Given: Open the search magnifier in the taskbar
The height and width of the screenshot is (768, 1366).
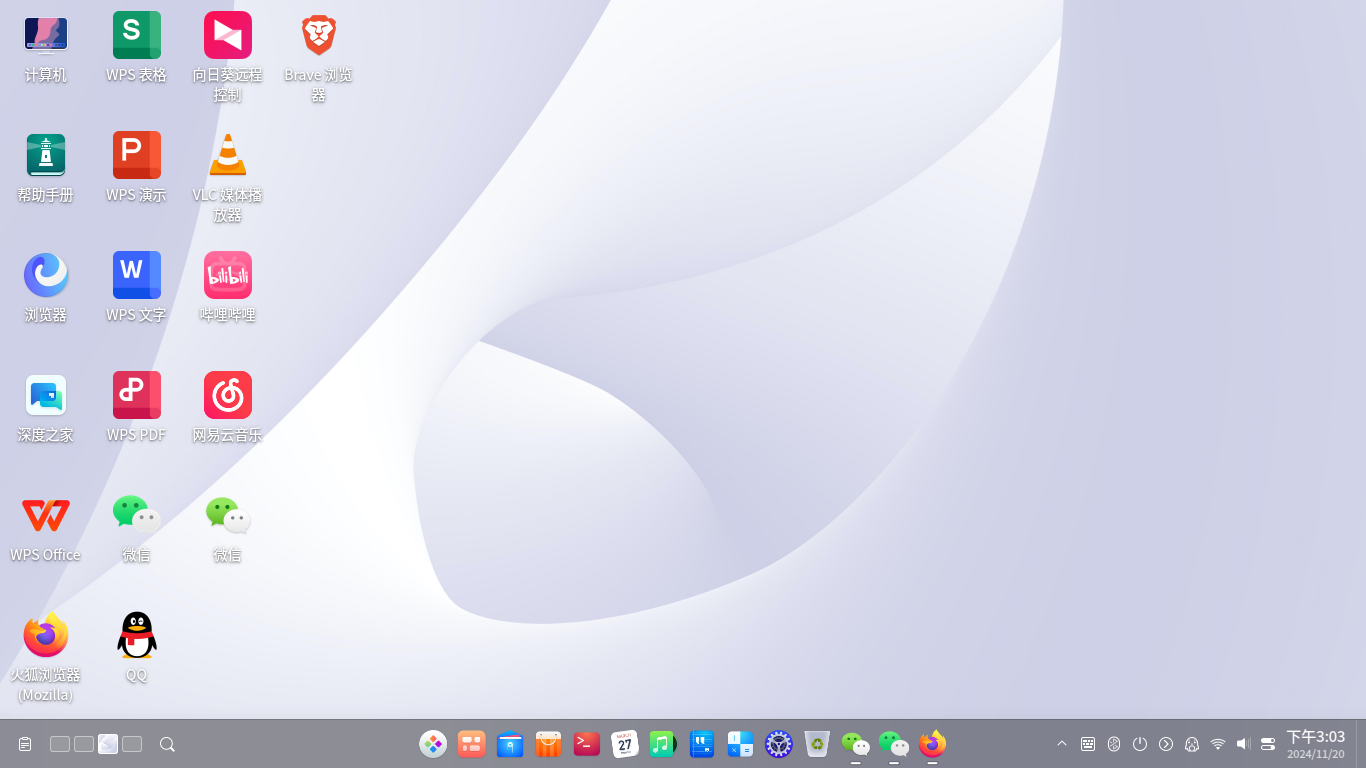Looking at the screenshot, I should (167, 744).
